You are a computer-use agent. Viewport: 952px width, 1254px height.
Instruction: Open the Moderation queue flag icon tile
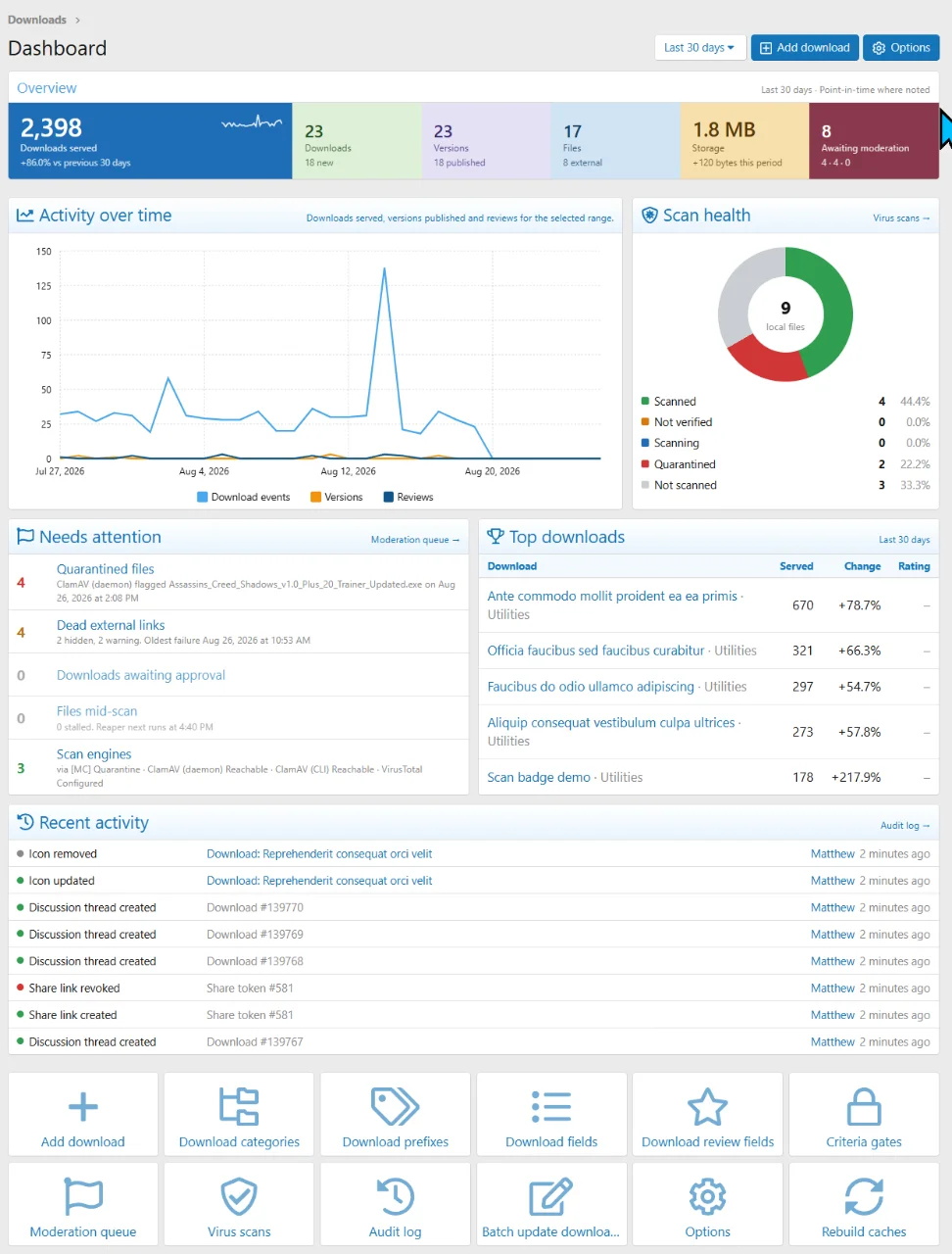[x=83, y=1205]
